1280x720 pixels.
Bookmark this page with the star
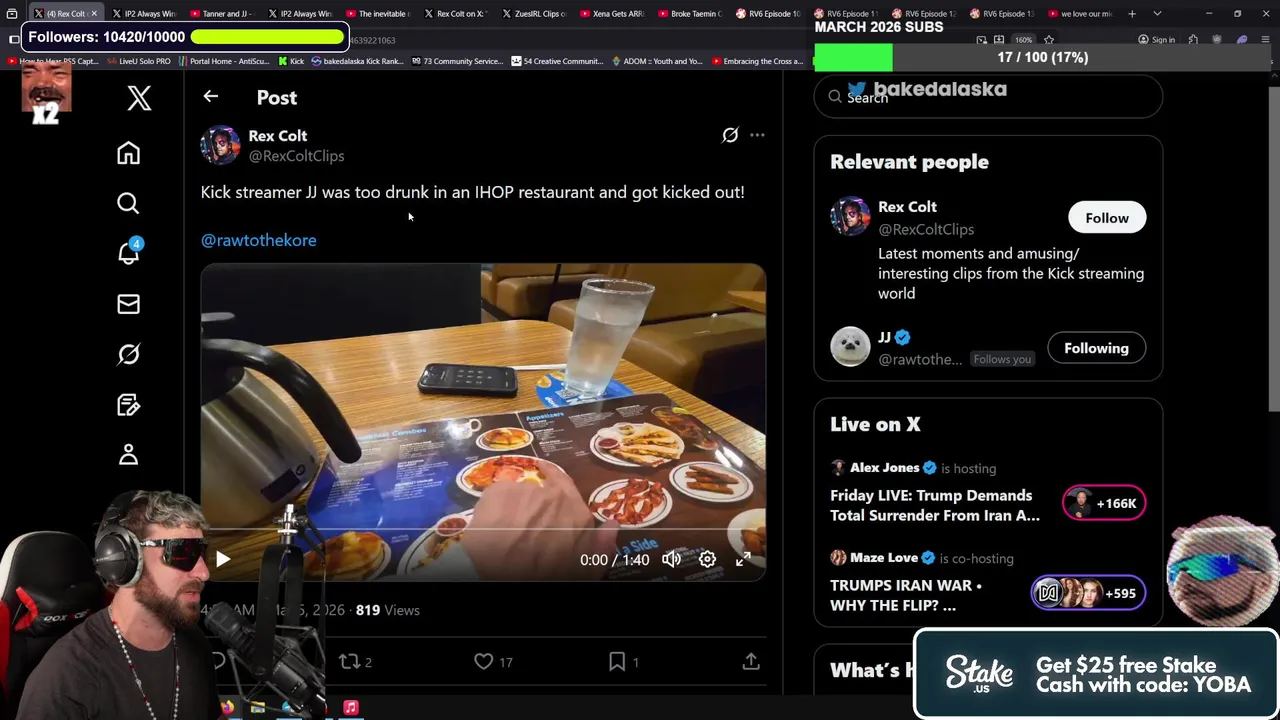click(1049, 40)
